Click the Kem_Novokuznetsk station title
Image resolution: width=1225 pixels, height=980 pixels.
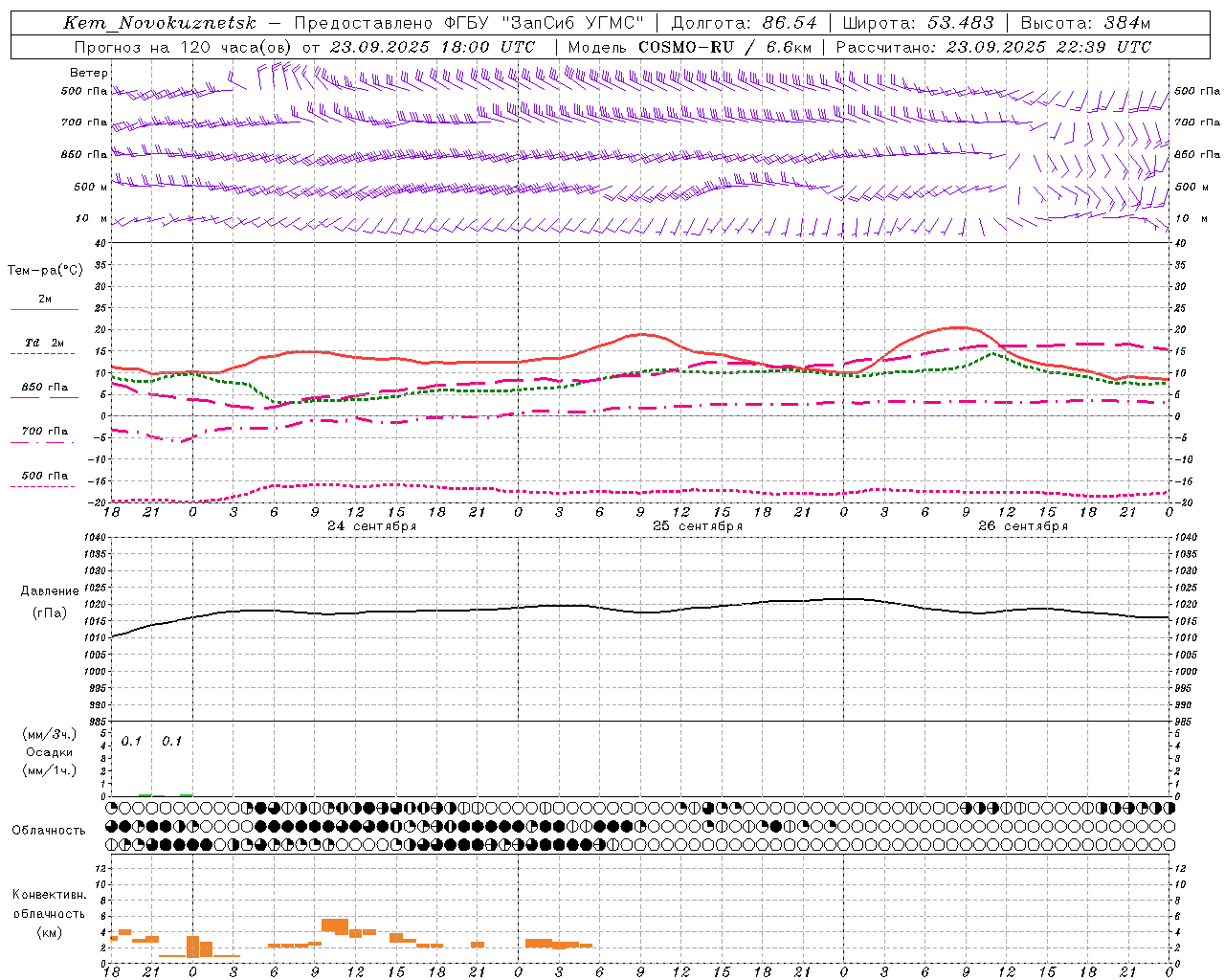coord(160,23)
